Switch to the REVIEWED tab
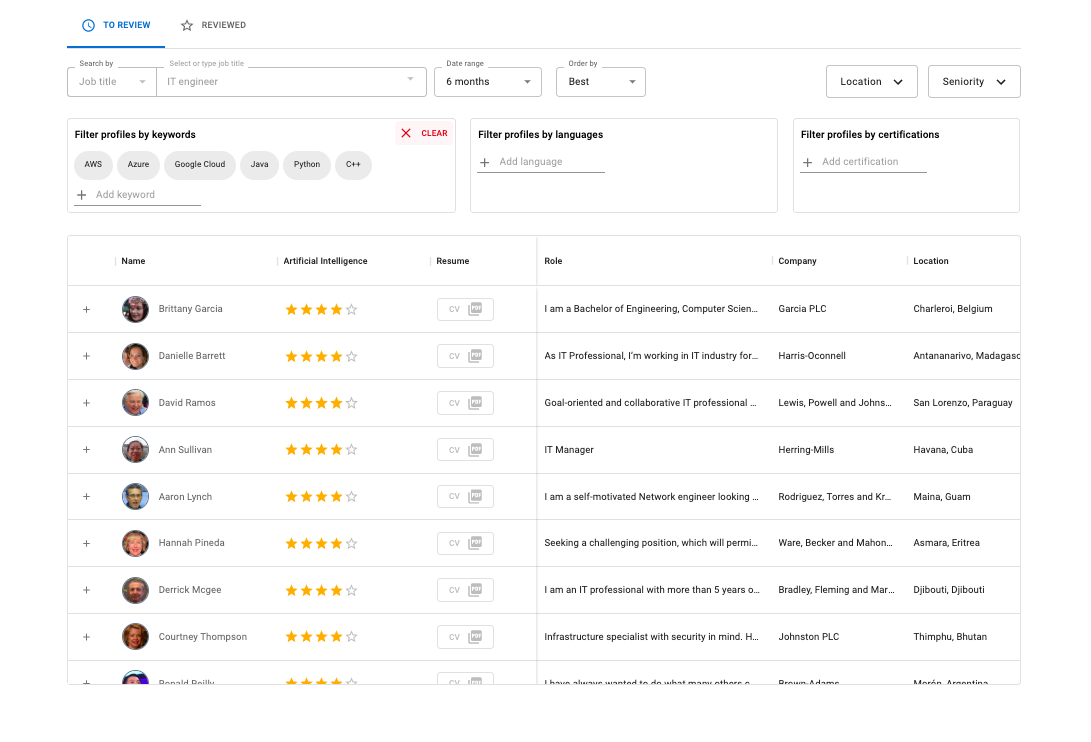This screenshot has height=742, width=1091. (x=212, y=25)
